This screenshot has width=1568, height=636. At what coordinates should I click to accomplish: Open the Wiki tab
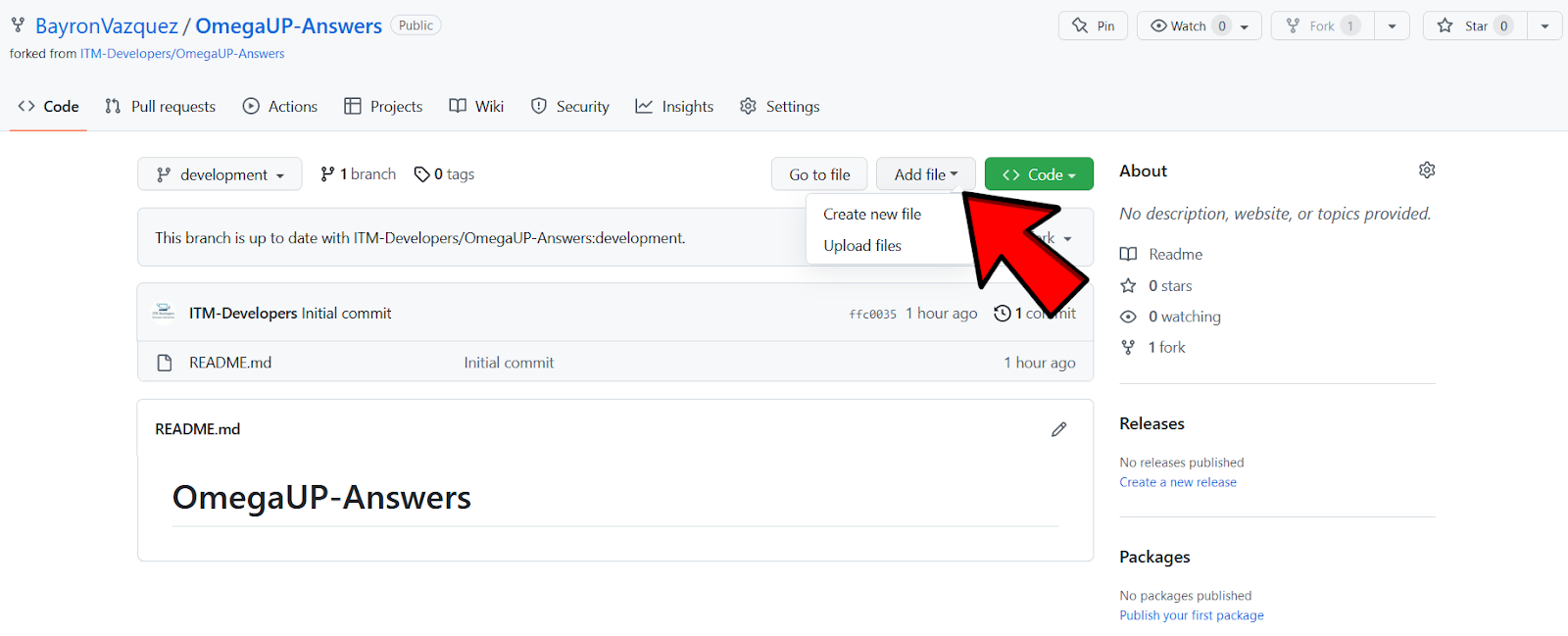[x=476, y=106]
